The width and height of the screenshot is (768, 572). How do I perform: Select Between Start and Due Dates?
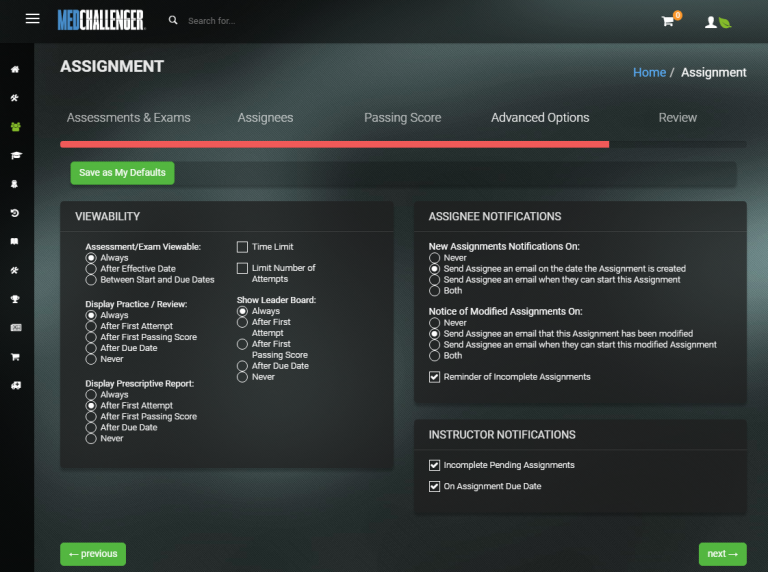(91, 280)
